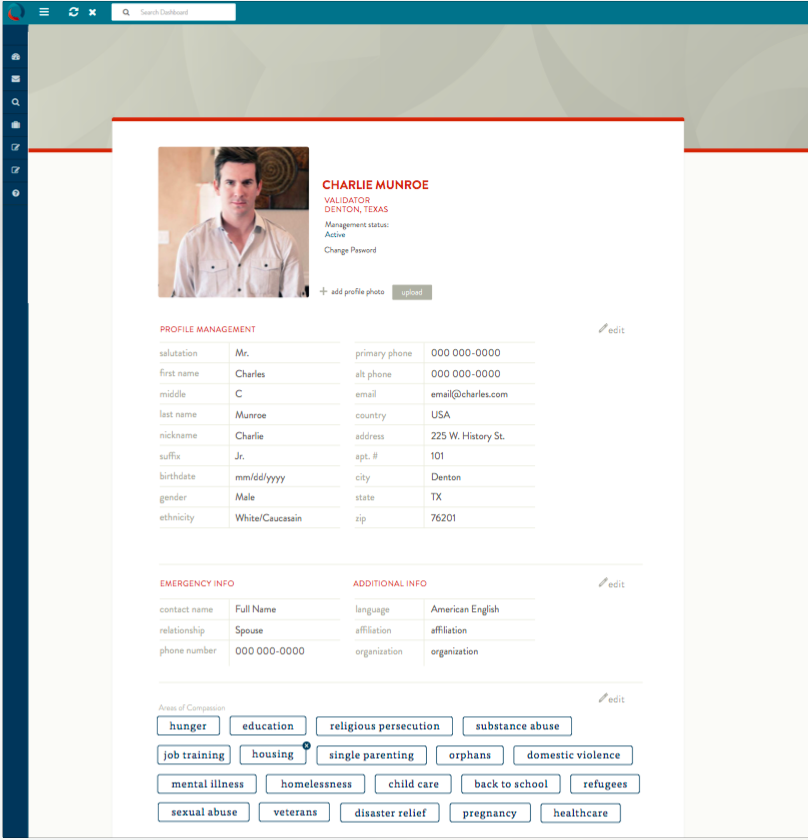808x840 pixels.
Task: Click the plus add profile photo link
Action: point(352,291)
